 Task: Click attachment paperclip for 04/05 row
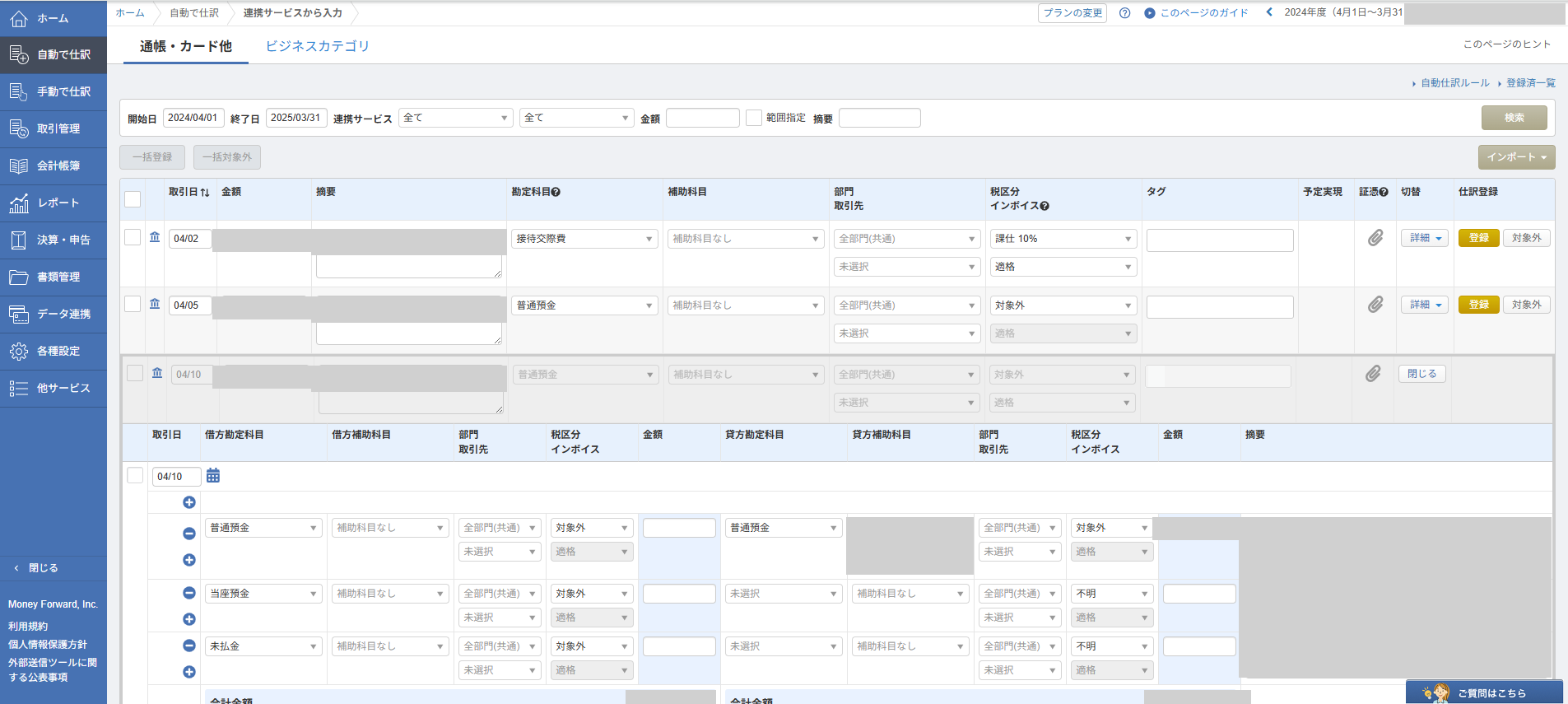coord(1375,305)
